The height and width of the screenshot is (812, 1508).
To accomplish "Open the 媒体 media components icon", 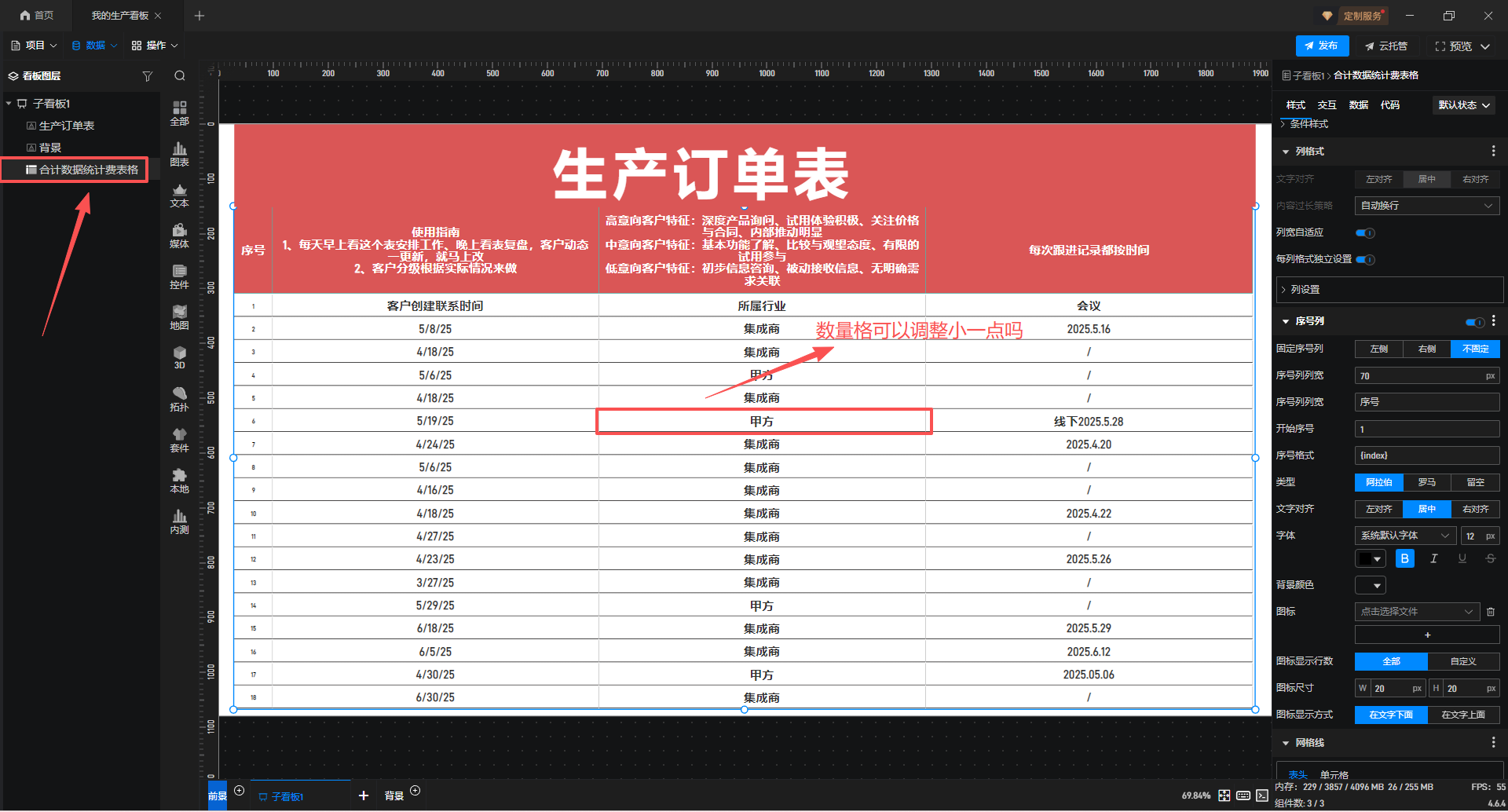I will [179, 236].
